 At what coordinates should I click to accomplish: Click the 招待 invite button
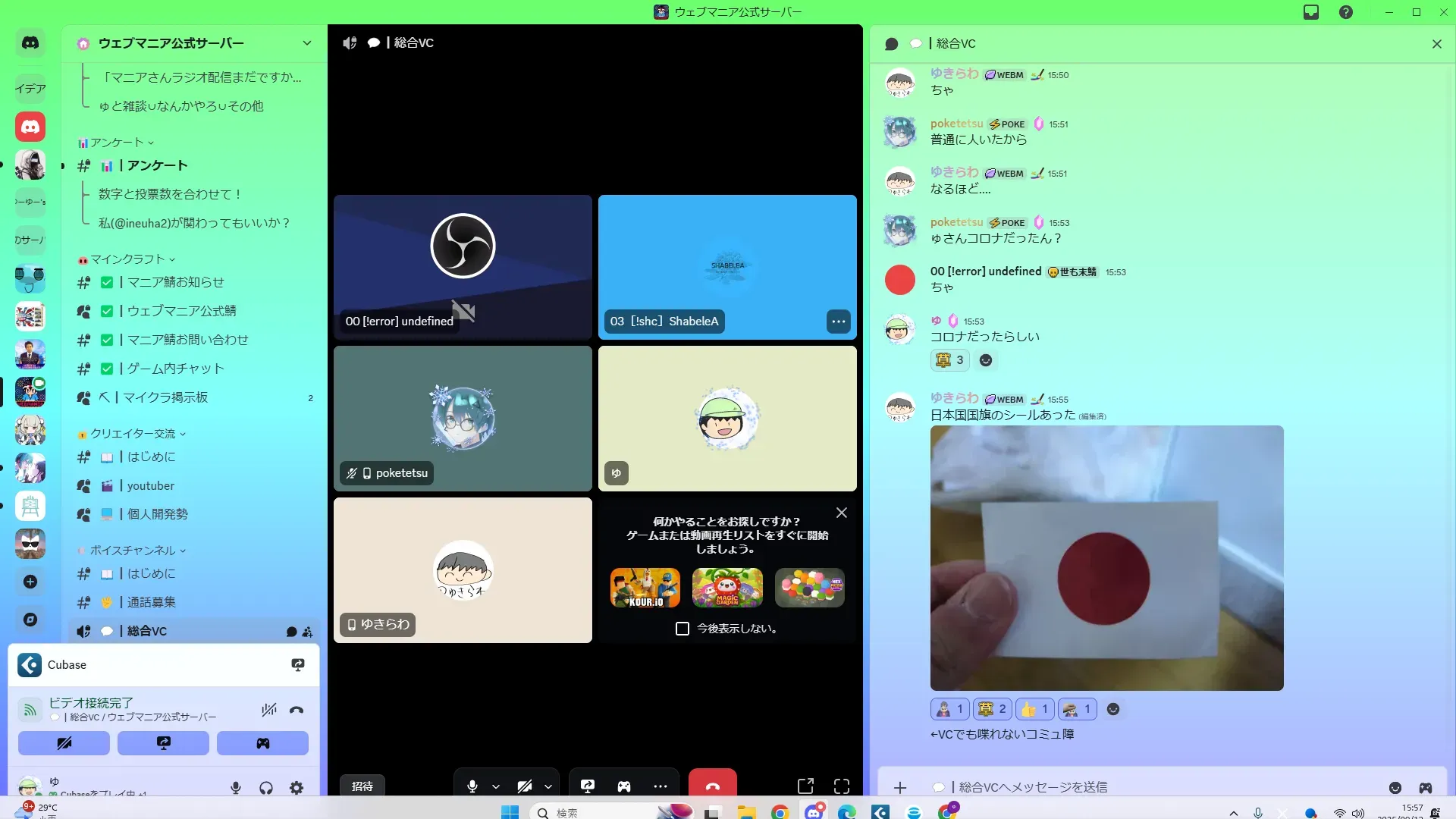click(x=362, y=786)
